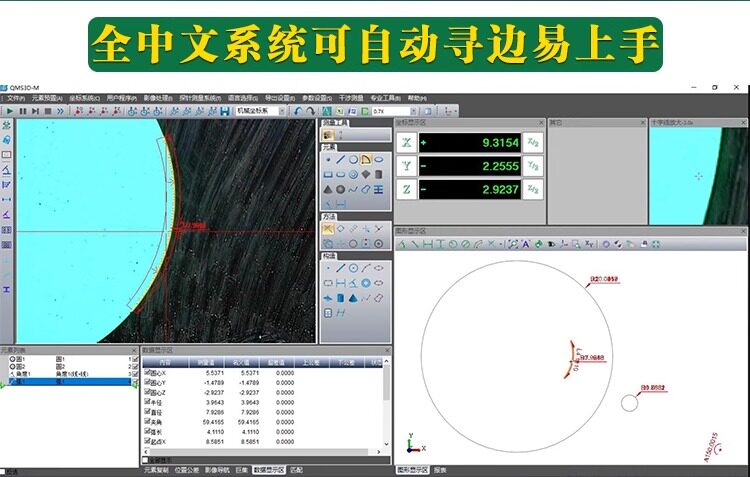Select the sphere element tool
The width and height of the screenshot is (750, 477).
pyautogui.click(x=340, y=189)
